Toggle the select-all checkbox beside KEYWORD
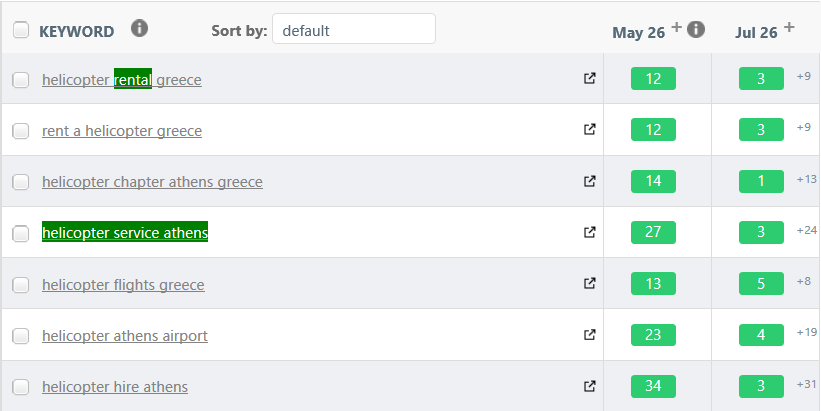The image size is (821, 411). point(21,30)
